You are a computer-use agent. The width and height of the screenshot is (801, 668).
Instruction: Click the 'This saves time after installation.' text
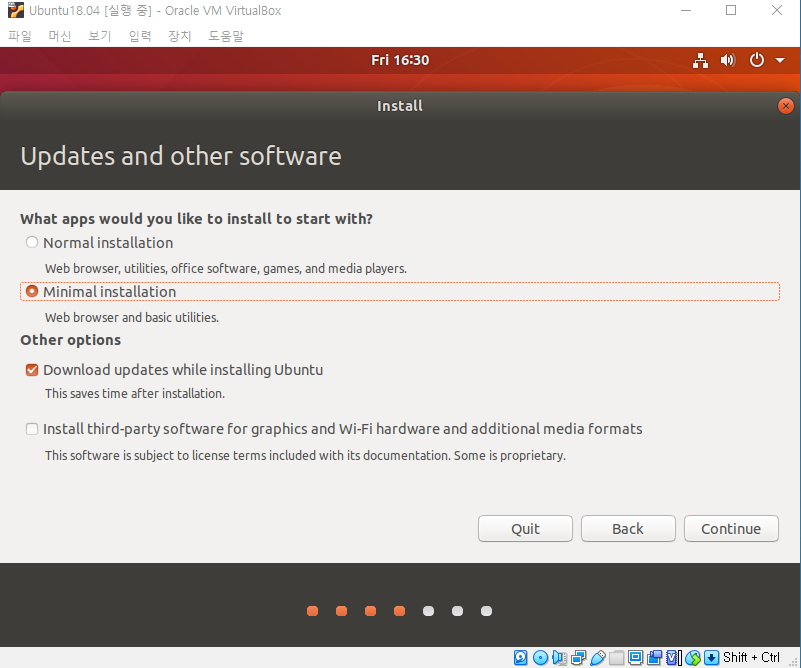click(x=135, y=394)
